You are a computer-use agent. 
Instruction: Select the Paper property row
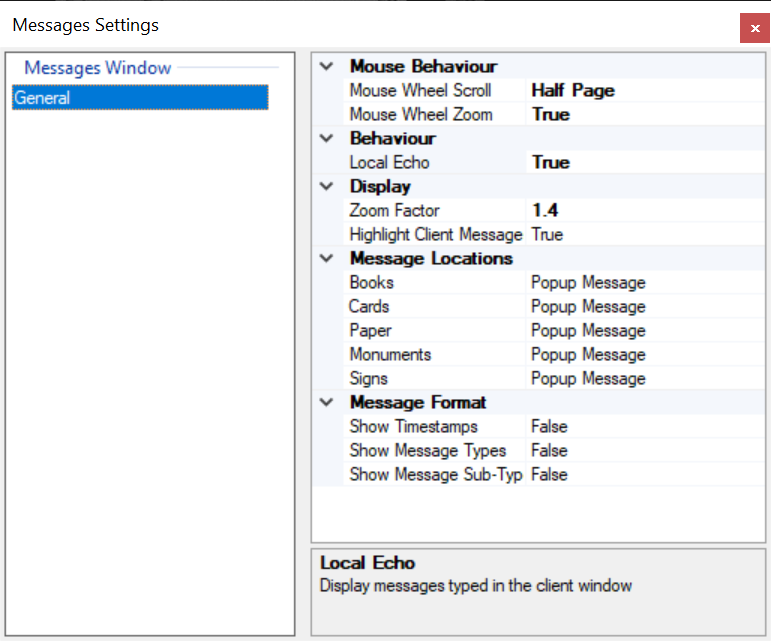[x=554, y=330]
